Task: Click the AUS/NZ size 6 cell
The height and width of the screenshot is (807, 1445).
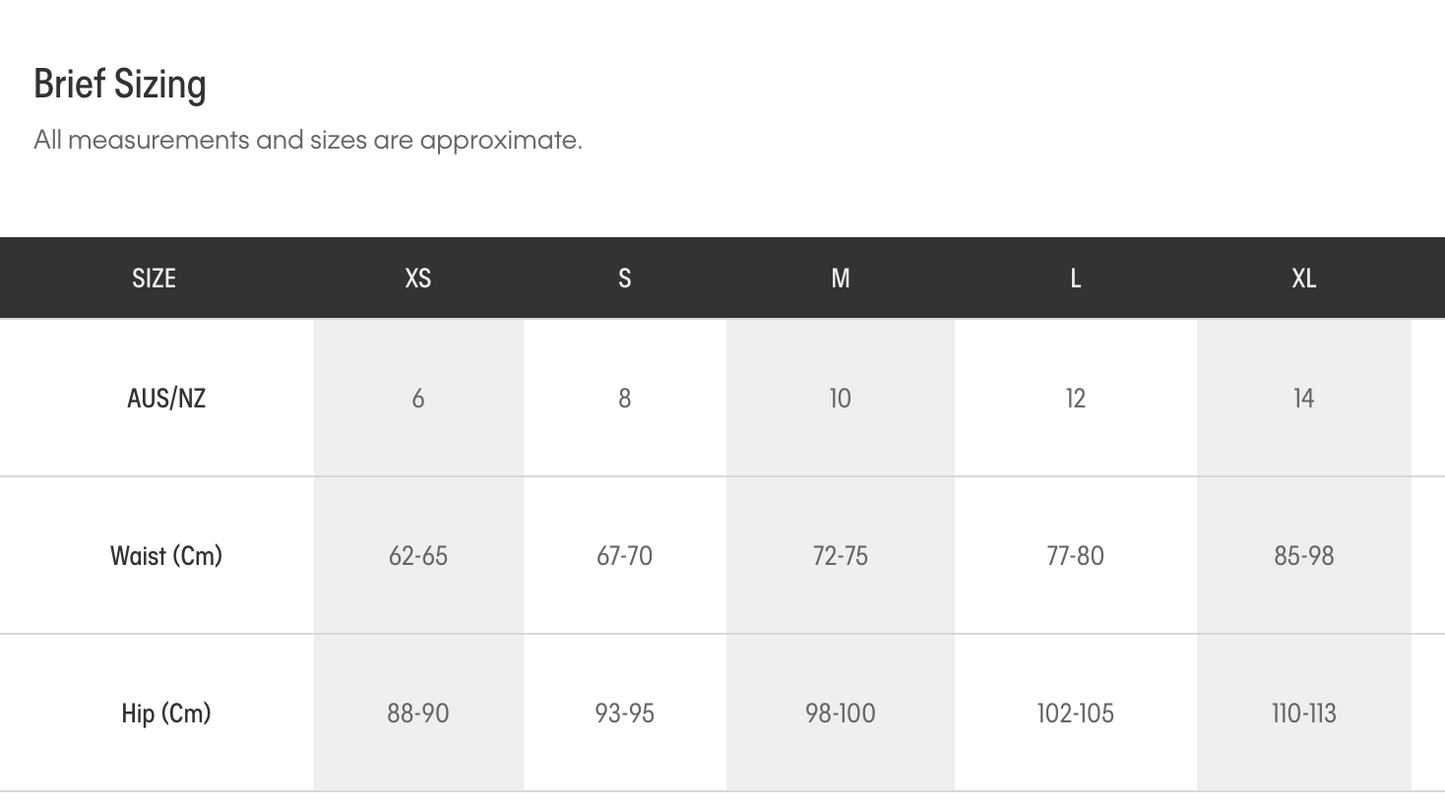Action: pos(418,398)
